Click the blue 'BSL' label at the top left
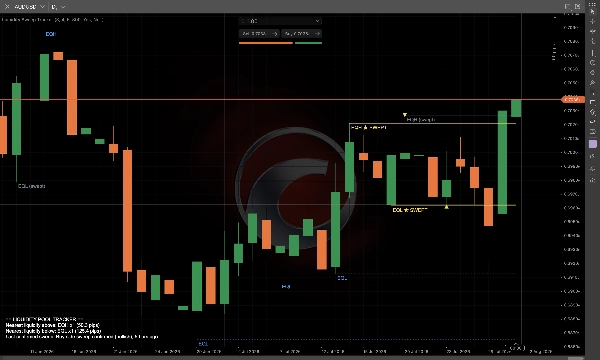600x360 pixels. click(51, 34)
